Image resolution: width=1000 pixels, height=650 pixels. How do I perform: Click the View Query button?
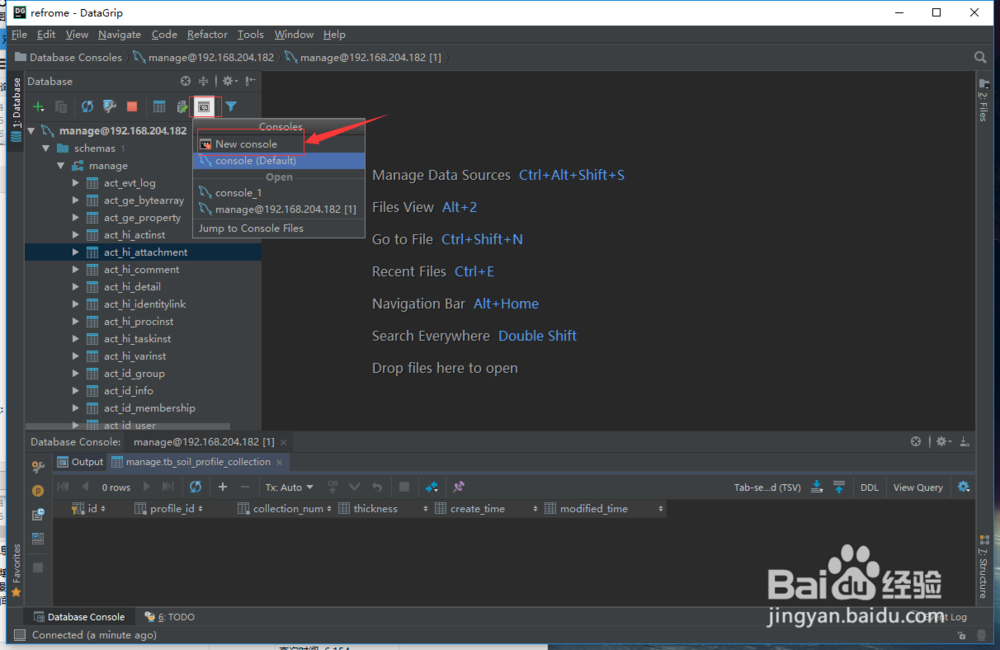918,487
